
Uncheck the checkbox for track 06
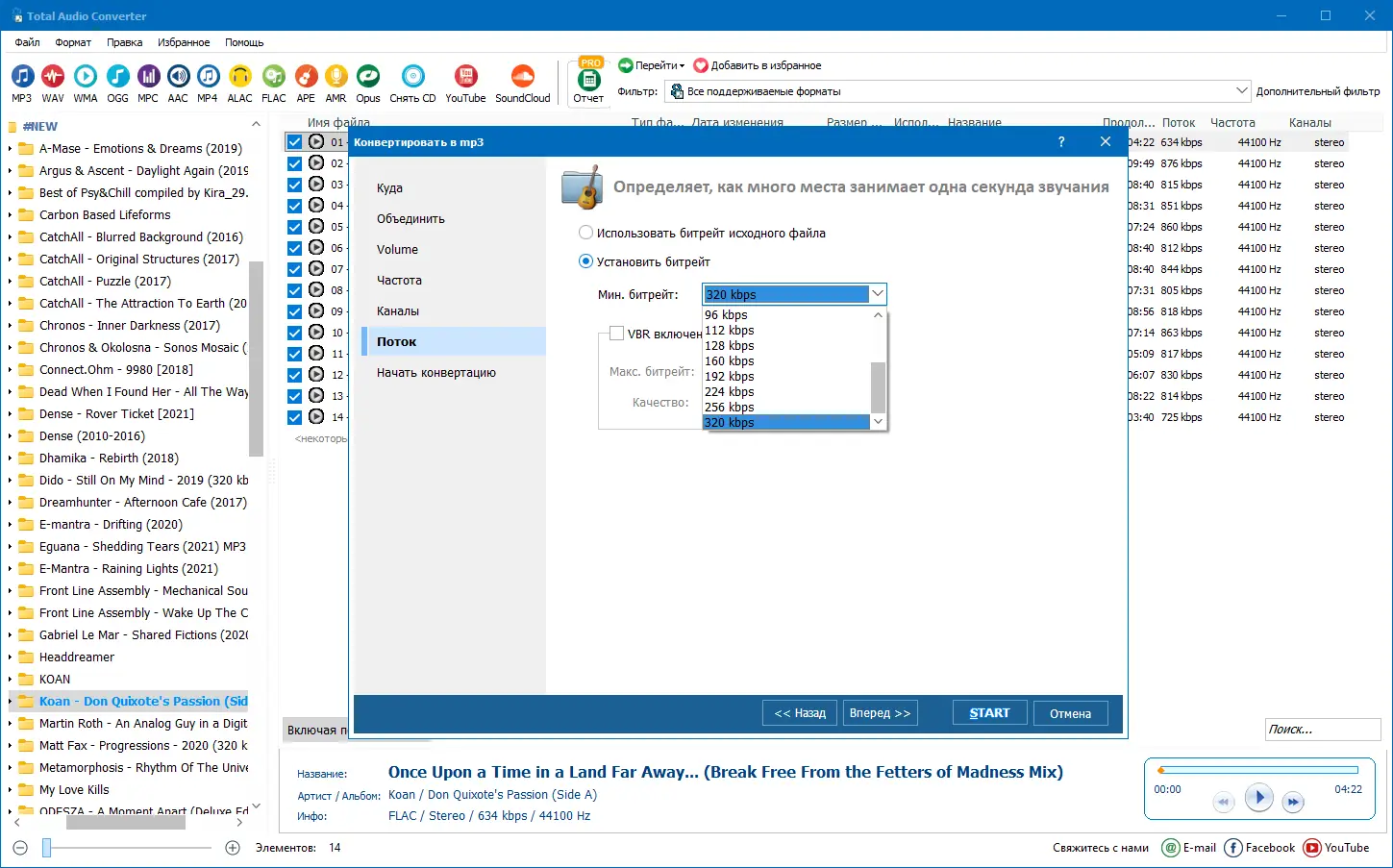(295, 248)
